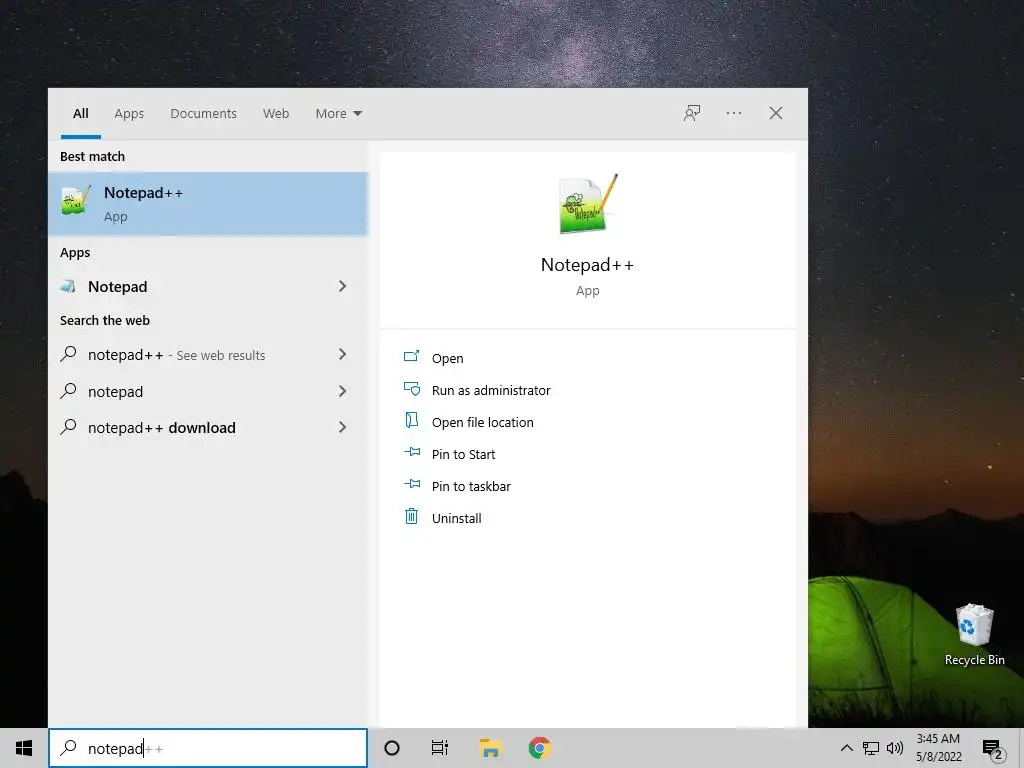Choose Run as administrator
The image size is (1024, 768).
(x=477, y=390)
